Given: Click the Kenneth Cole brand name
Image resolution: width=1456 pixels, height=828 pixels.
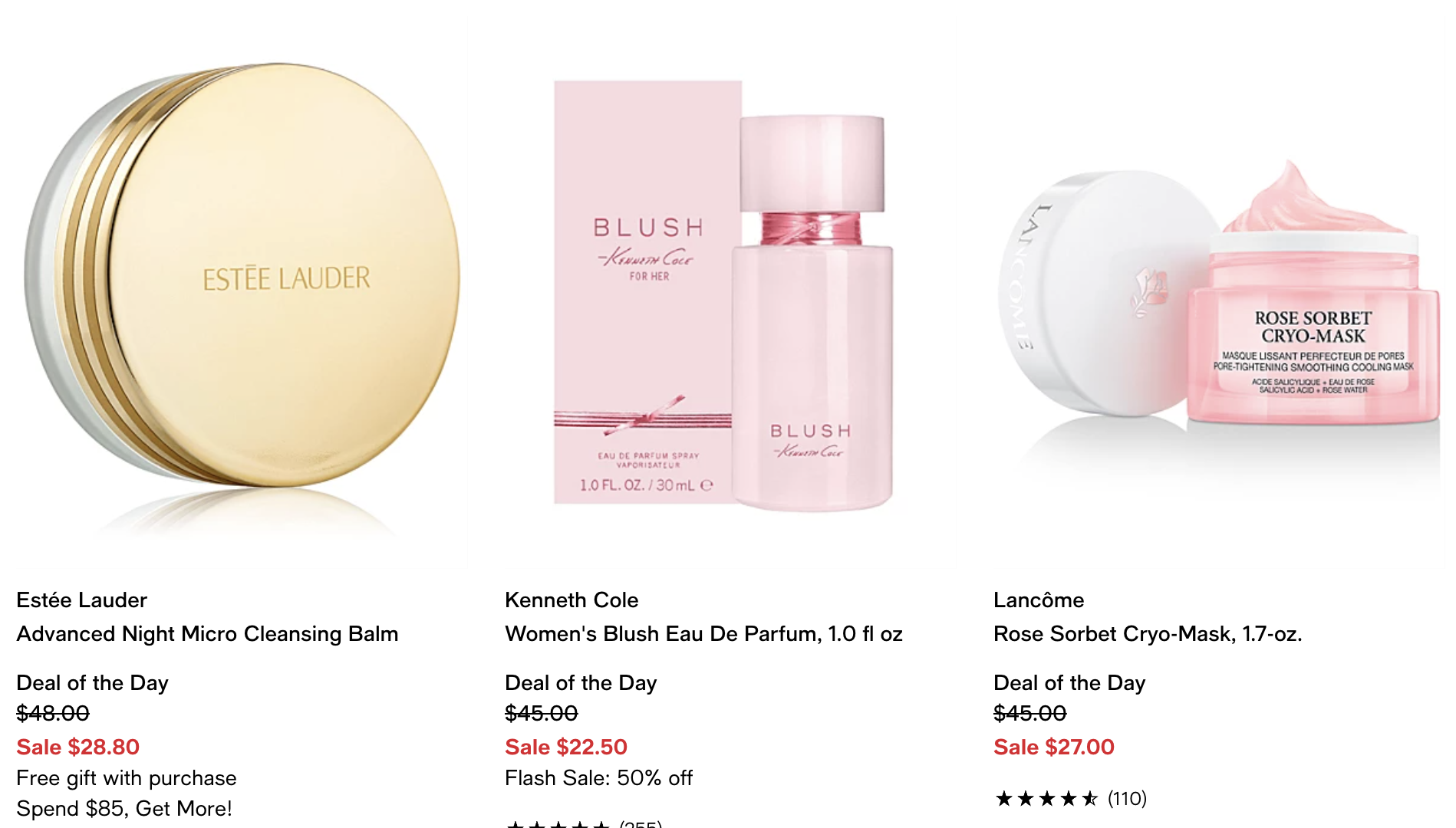Looking at the screenshot, I should click(x=572, y=600).
